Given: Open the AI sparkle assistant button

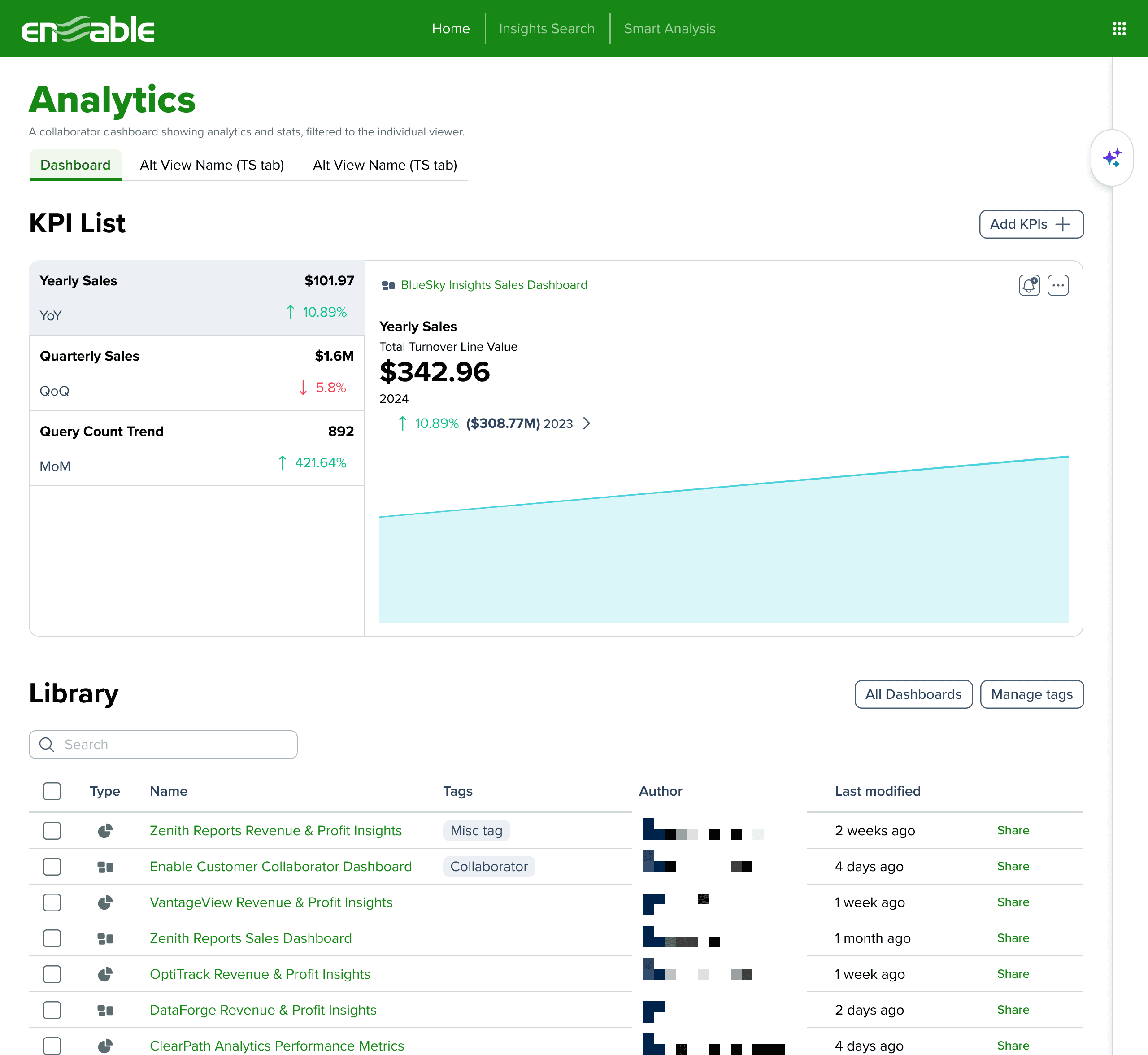Looking at the screenshot, I should pyautogui.click(x=1112, y=158).
